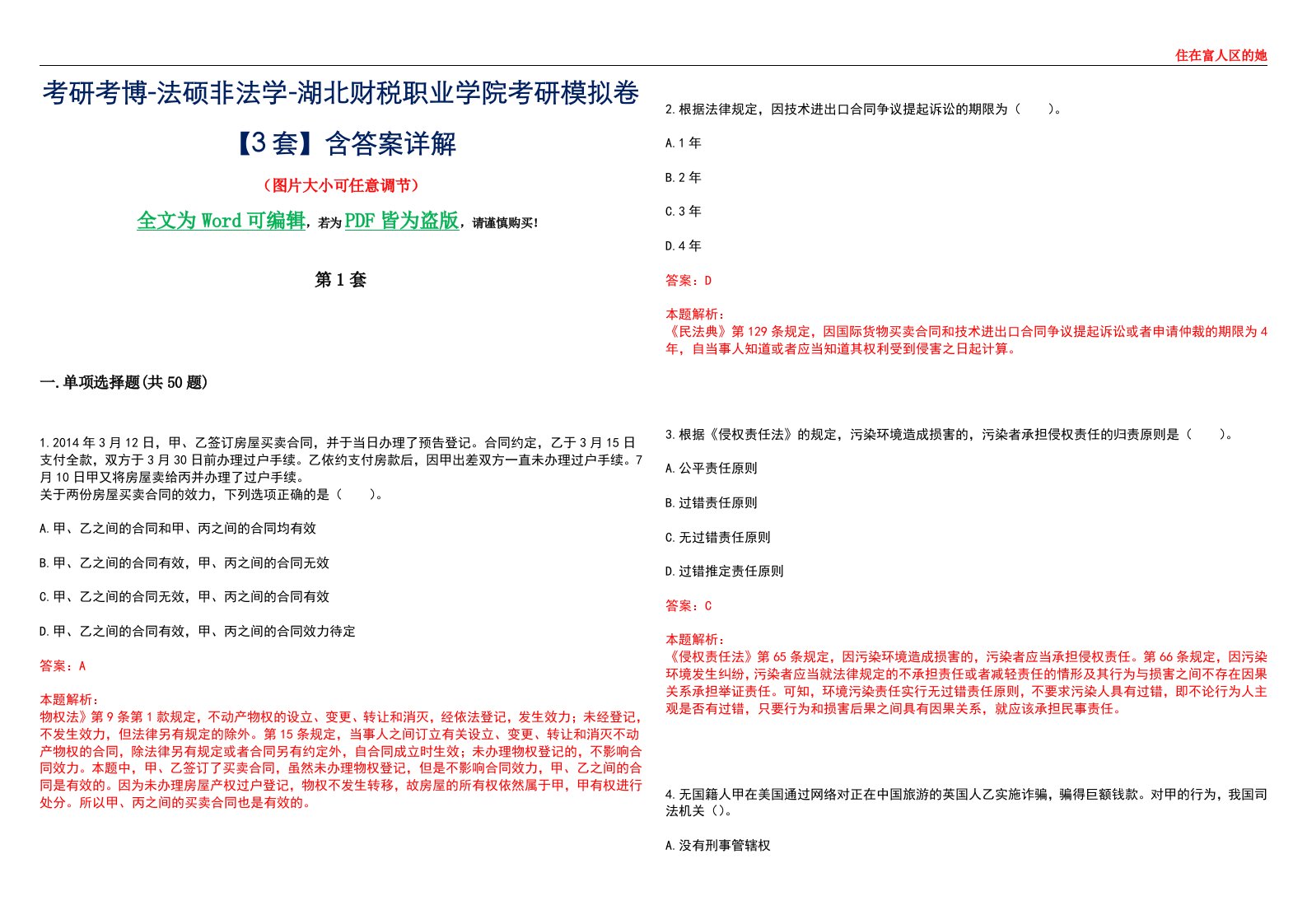Select option B.2年

[684, 178]
